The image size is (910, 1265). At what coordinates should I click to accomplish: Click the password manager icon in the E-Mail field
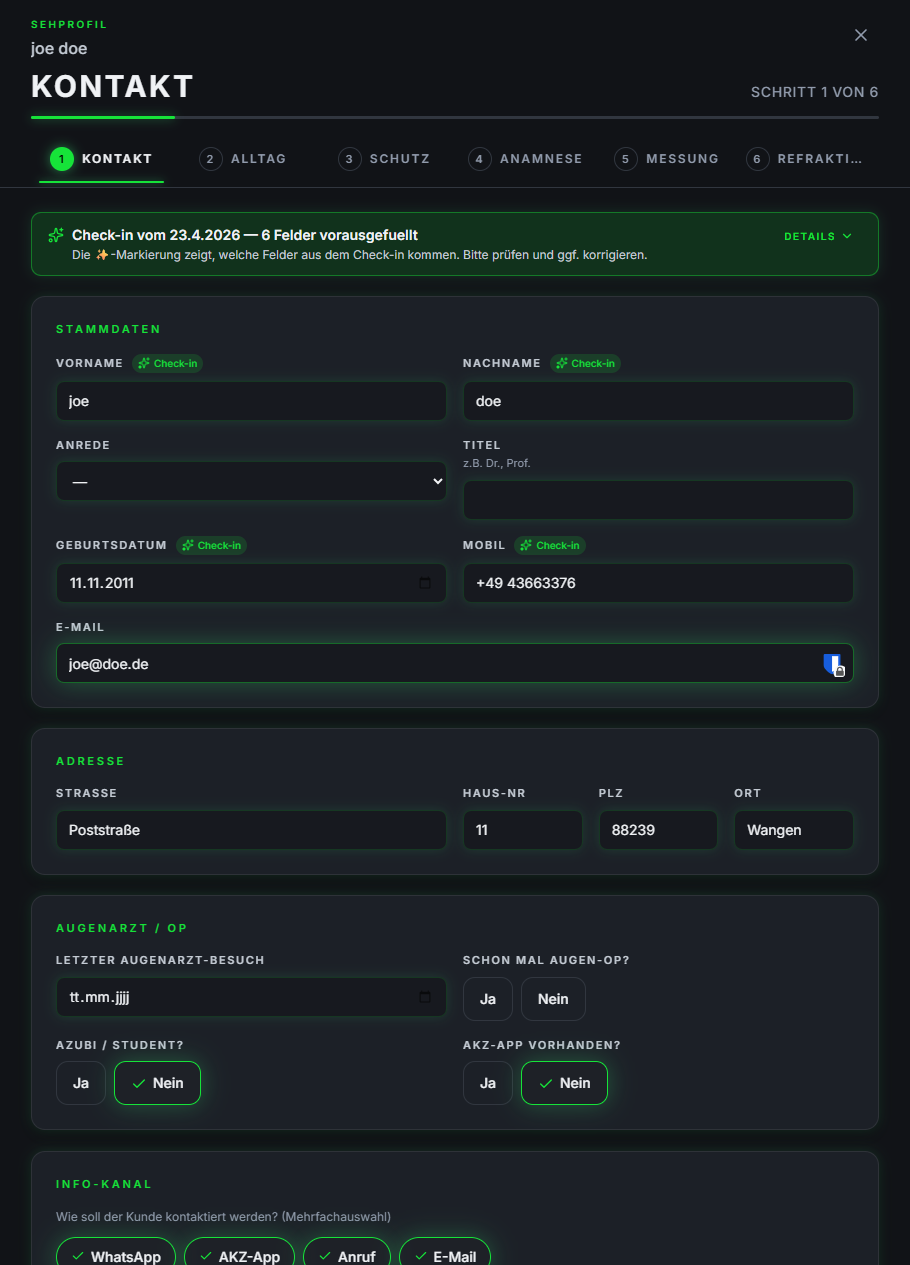[x=834, y=664]
